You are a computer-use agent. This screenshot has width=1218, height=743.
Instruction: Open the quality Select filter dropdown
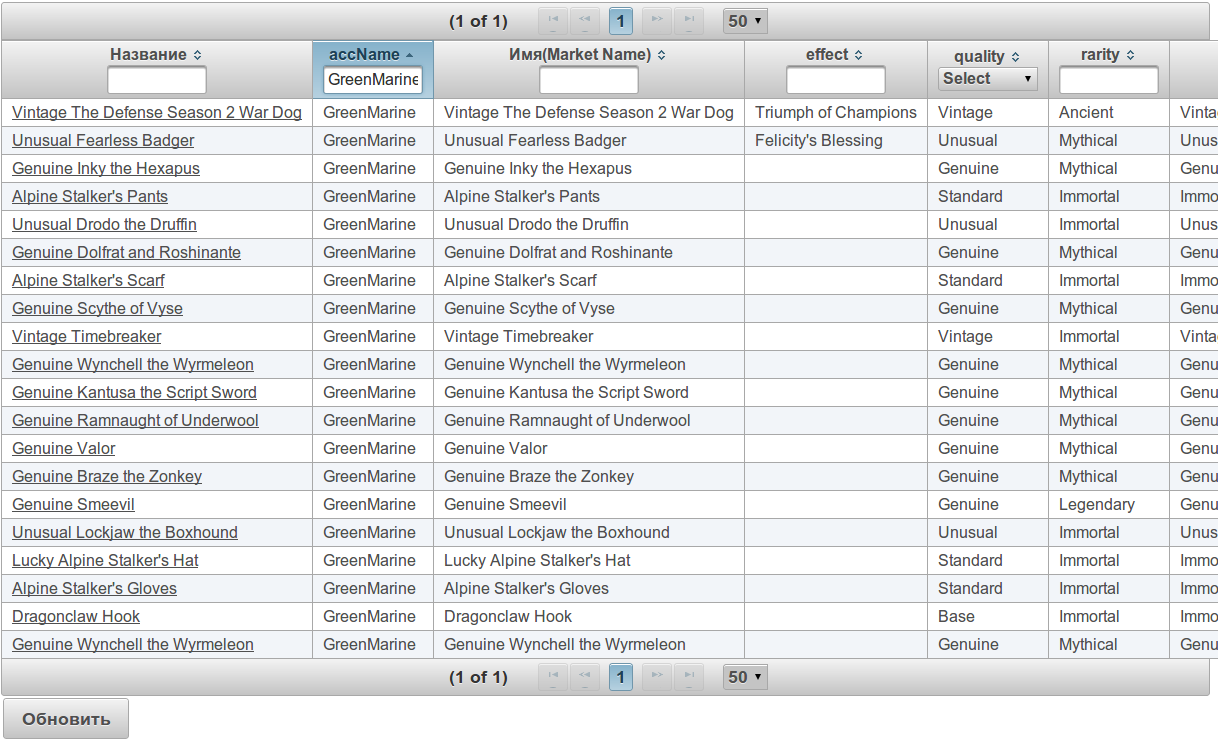click(x=987, y=79)
